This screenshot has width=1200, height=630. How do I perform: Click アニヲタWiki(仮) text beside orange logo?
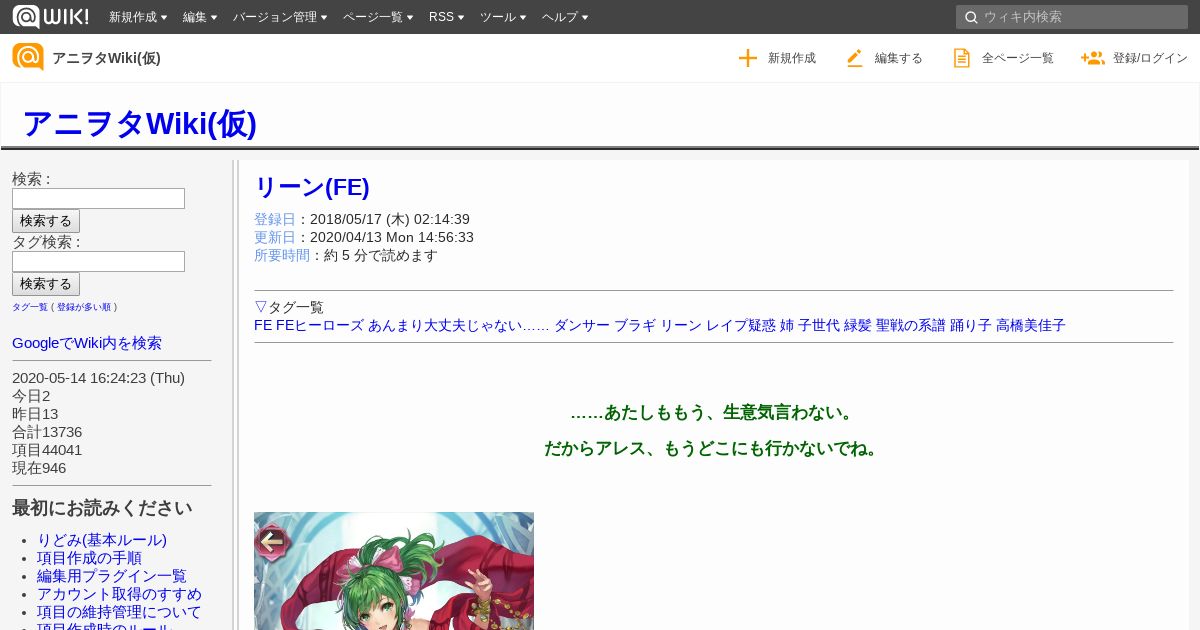(106, 58)
